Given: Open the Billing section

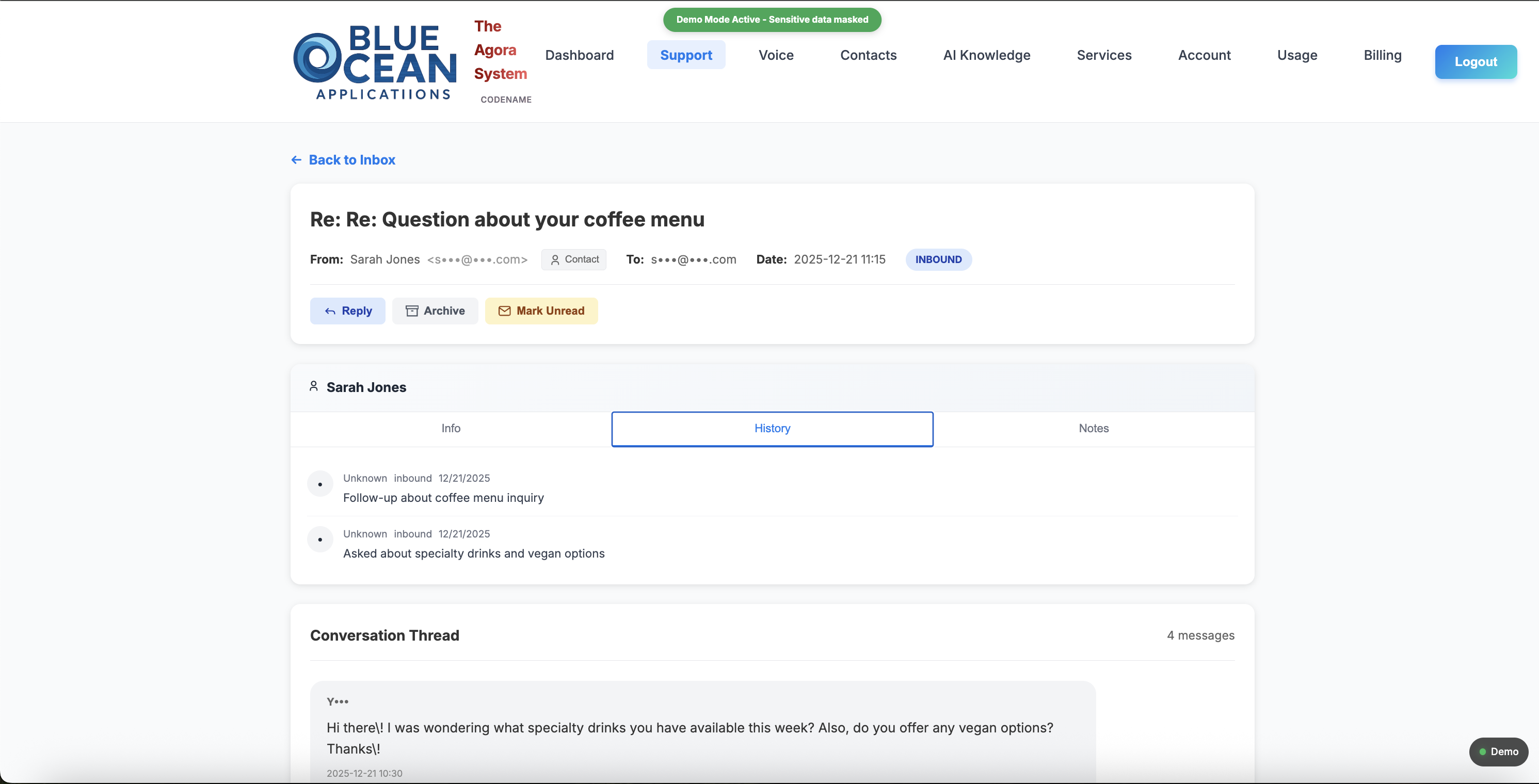Looking at the screenshot, I should (x=1382, y=55).
